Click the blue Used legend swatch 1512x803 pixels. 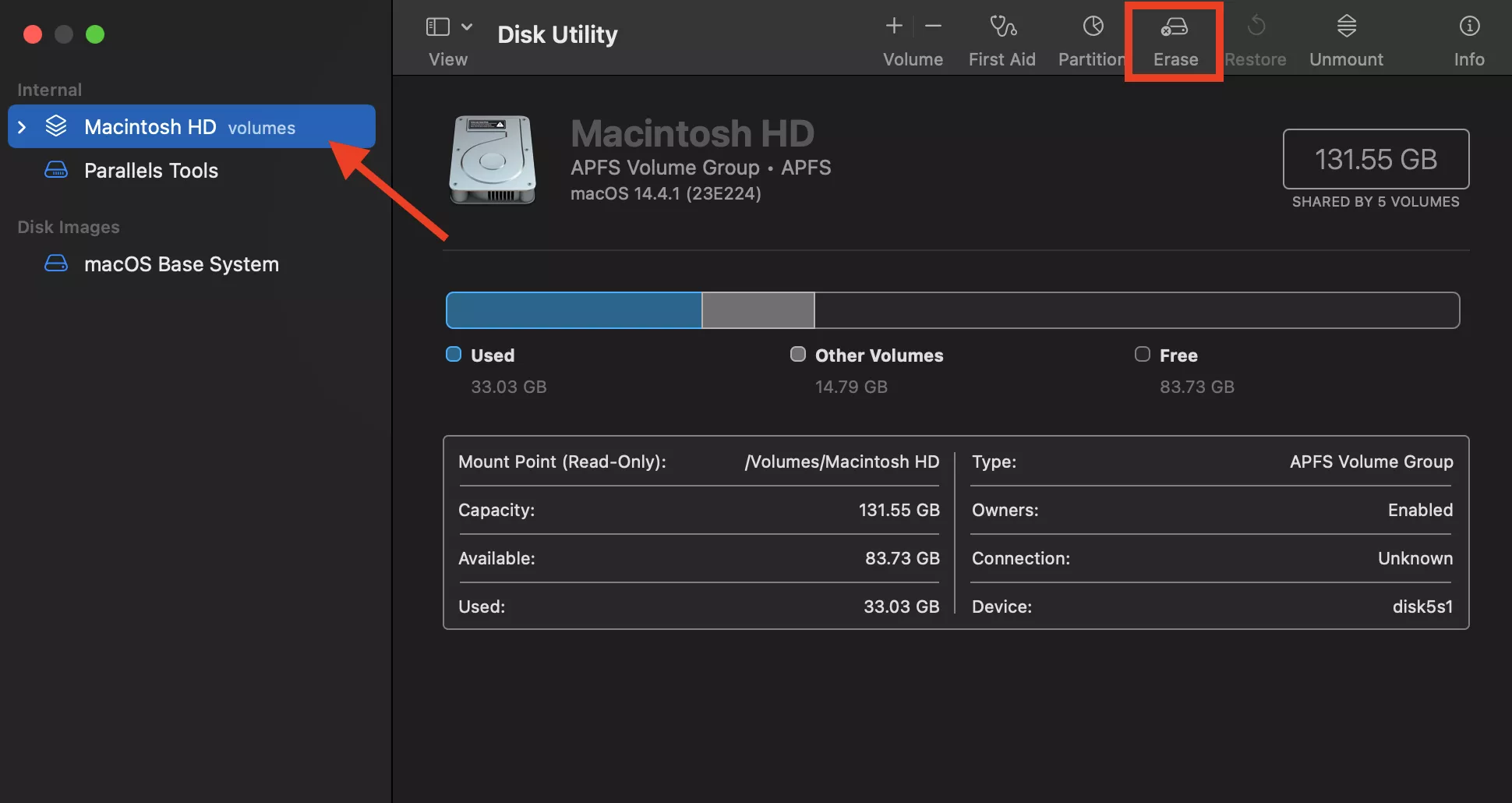[x=454, y=355]
